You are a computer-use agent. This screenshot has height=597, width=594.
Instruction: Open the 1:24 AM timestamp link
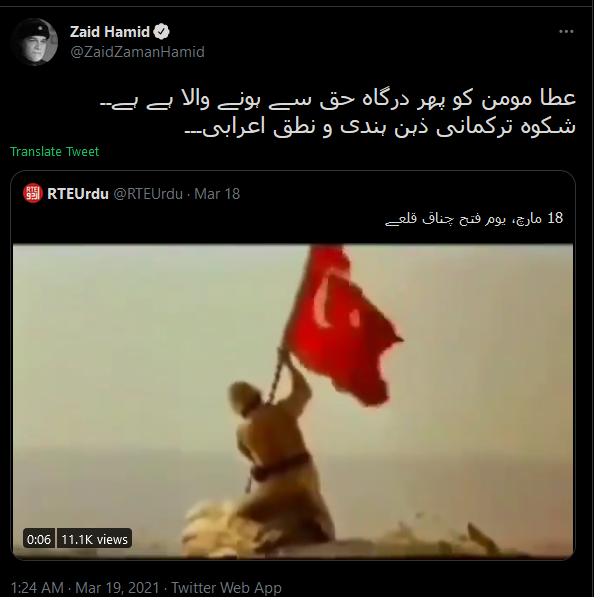click(x=37, y=587)
